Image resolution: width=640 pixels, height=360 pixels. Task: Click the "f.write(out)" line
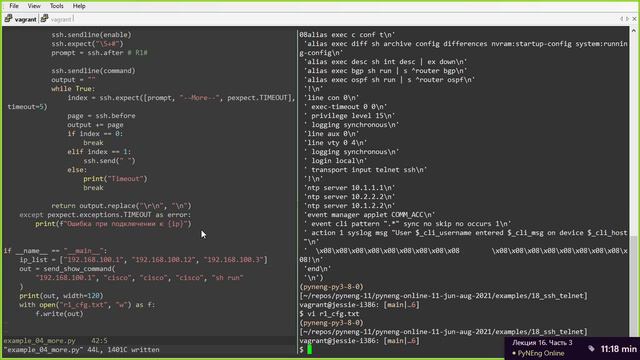[59, 313]
